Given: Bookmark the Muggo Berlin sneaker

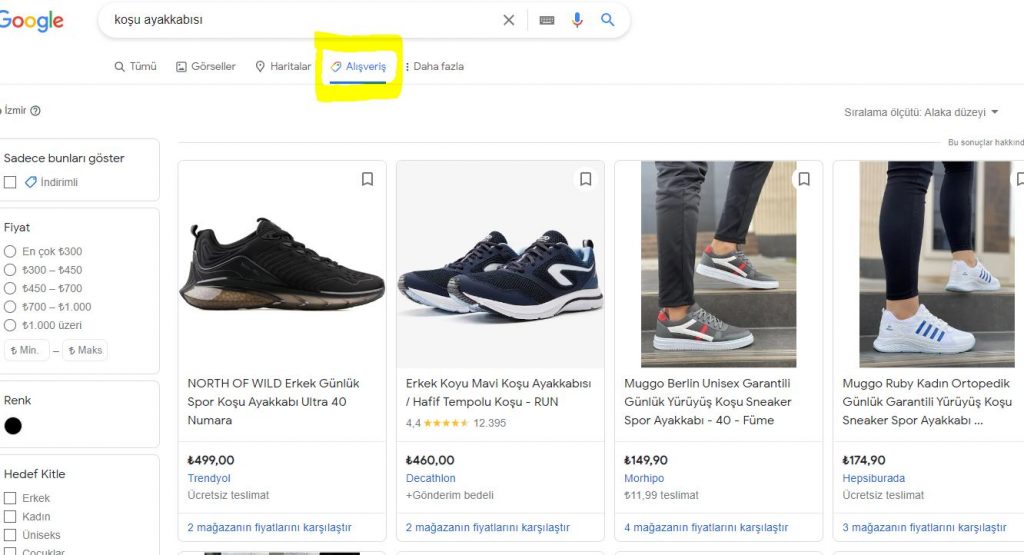Looking at the screenshot, I should (804, 179).
